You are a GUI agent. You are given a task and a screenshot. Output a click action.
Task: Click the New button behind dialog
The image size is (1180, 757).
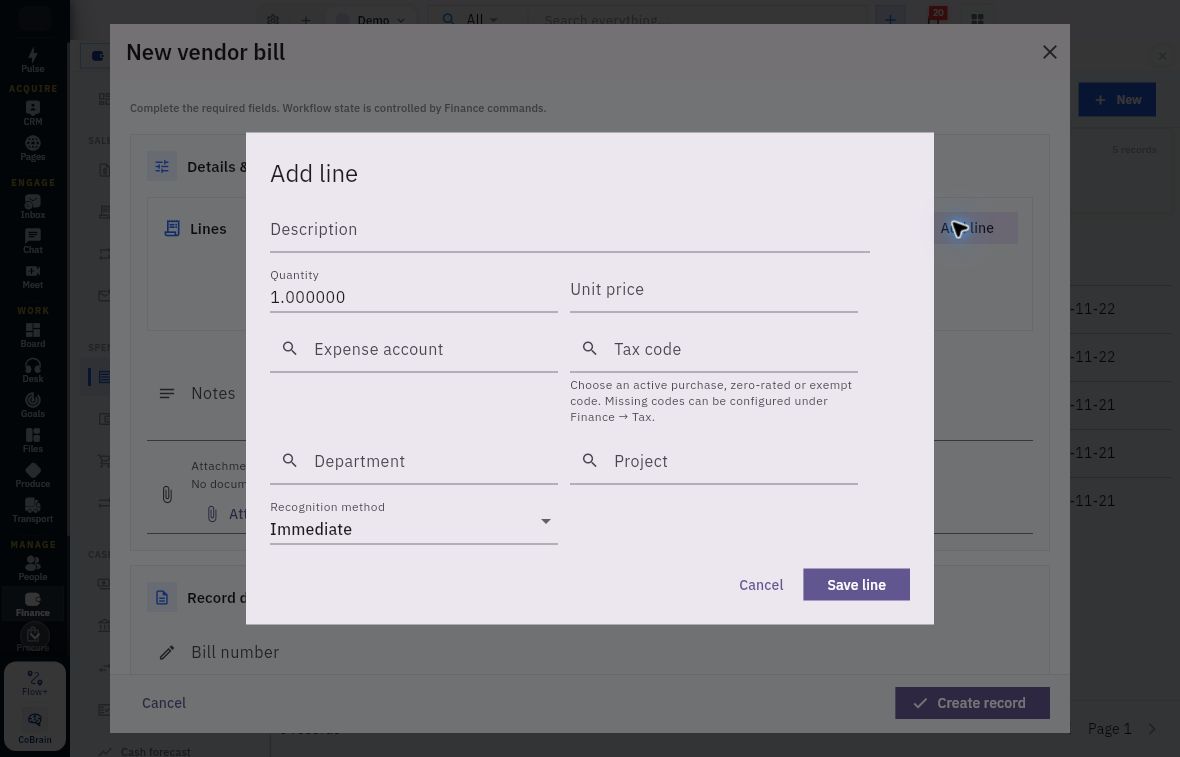click(1117, 99)
